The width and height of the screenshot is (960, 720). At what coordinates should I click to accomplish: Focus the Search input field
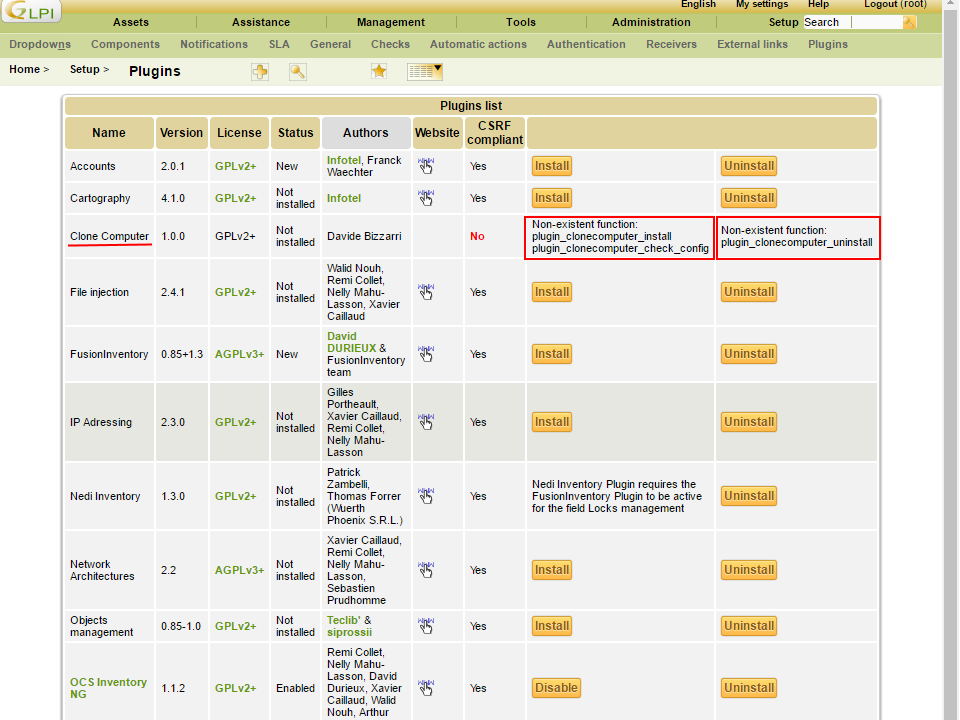click(853, 22)
